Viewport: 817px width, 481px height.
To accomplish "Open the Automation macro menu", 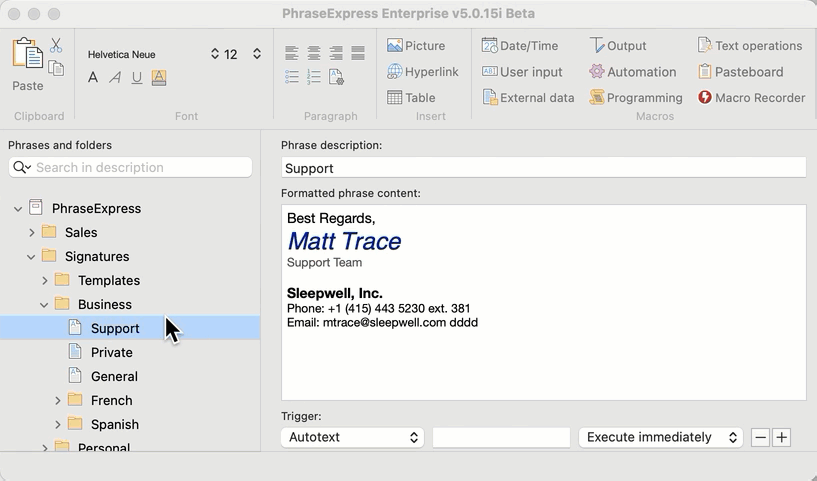I will pyautogui.click(x=633, y=72).
